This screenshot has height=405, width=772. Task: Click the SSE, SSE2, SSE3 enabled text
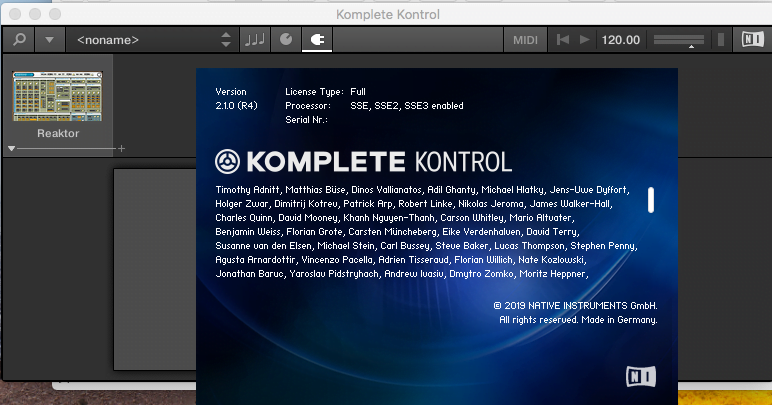pyautogui.click(x=407, y=106)
